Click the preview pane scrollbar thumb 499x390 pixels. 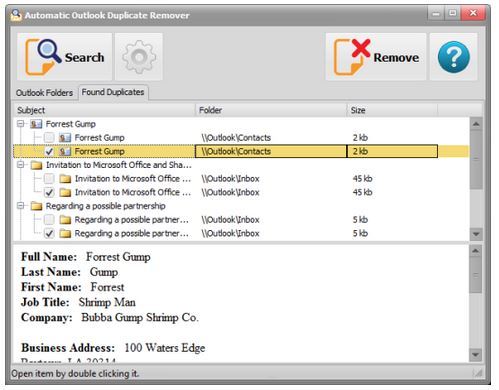click(x=476, y=275)
